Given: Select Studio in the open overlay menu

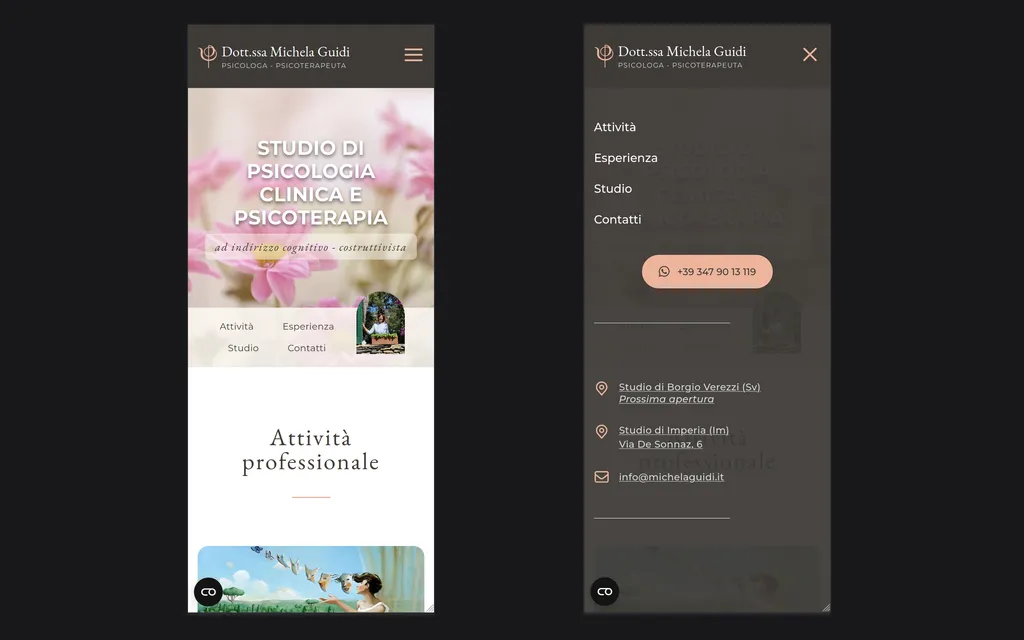Looking at the screenshot, I should [613, 189].
